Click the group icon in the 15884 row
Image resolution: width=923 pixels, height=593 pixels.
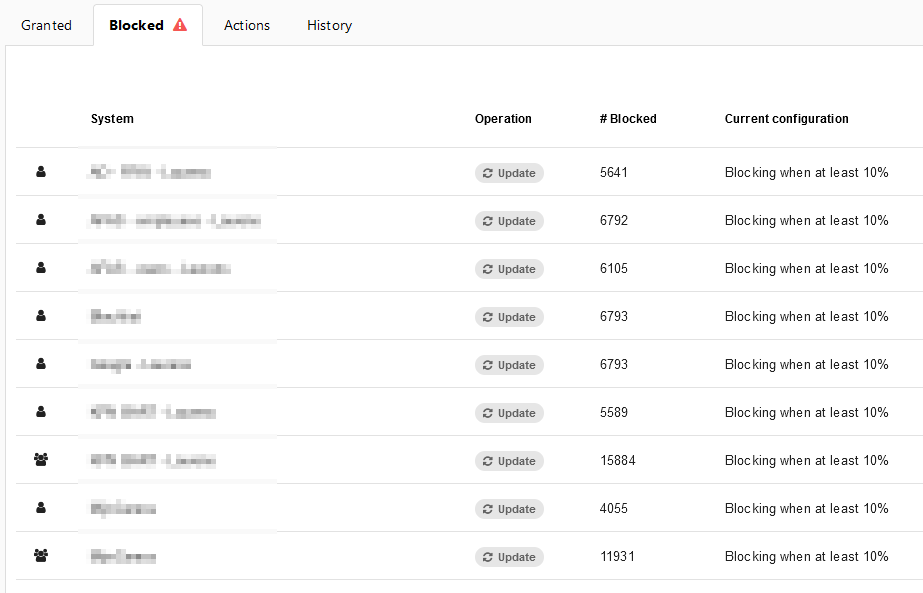pyautogui.click(x=41, y=460)
